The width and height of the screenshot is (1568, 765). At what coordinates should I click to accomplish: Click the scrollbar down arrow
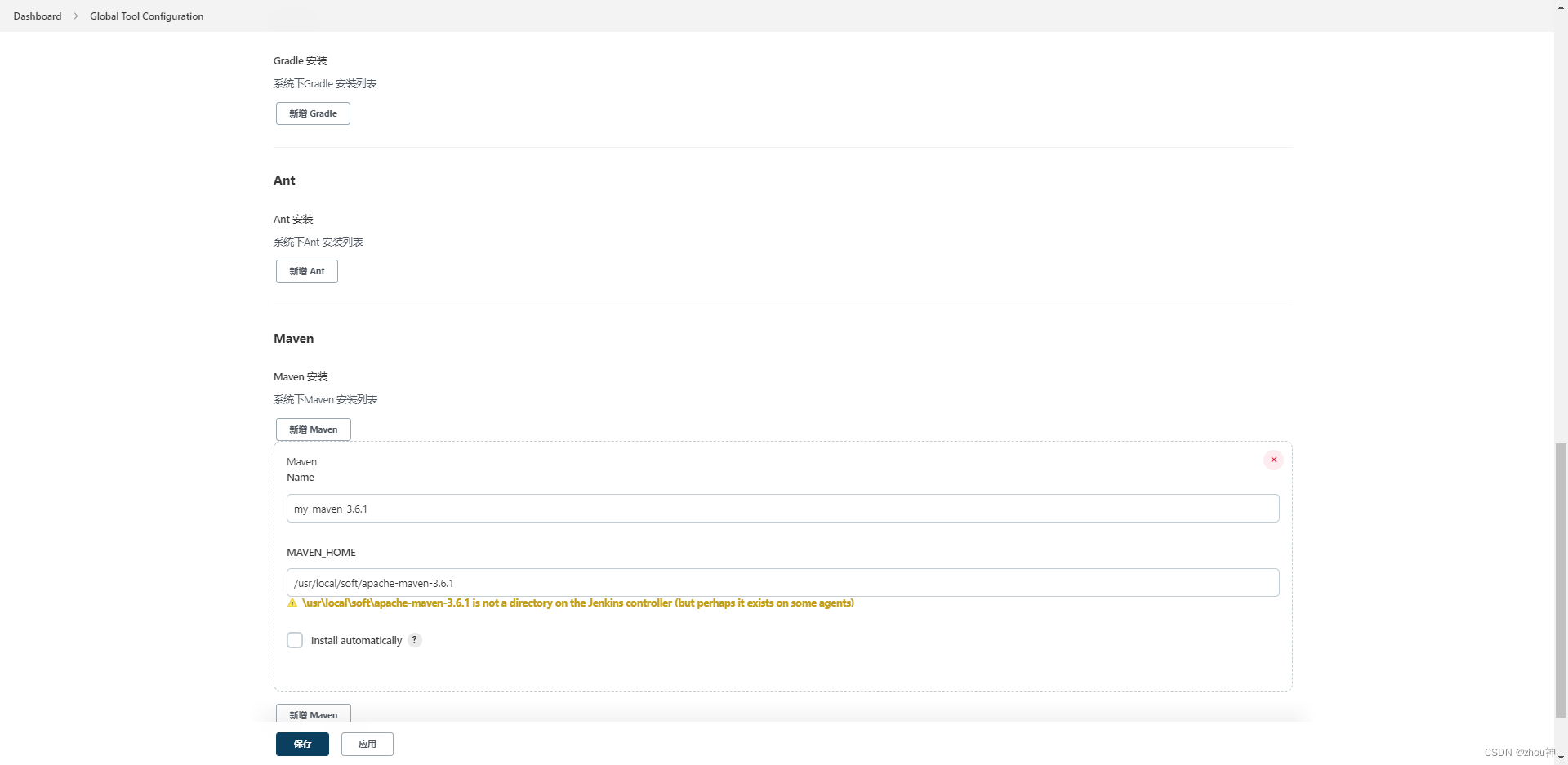tap(1559, 758)
